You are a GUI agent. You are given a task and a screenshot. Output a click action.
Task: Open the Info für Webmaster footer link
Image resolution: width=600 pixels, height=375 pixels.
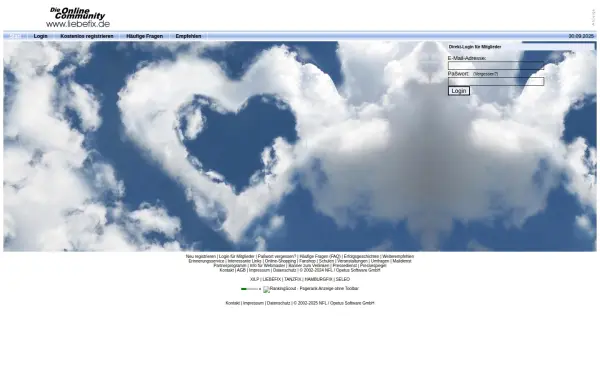coord(267,266)
